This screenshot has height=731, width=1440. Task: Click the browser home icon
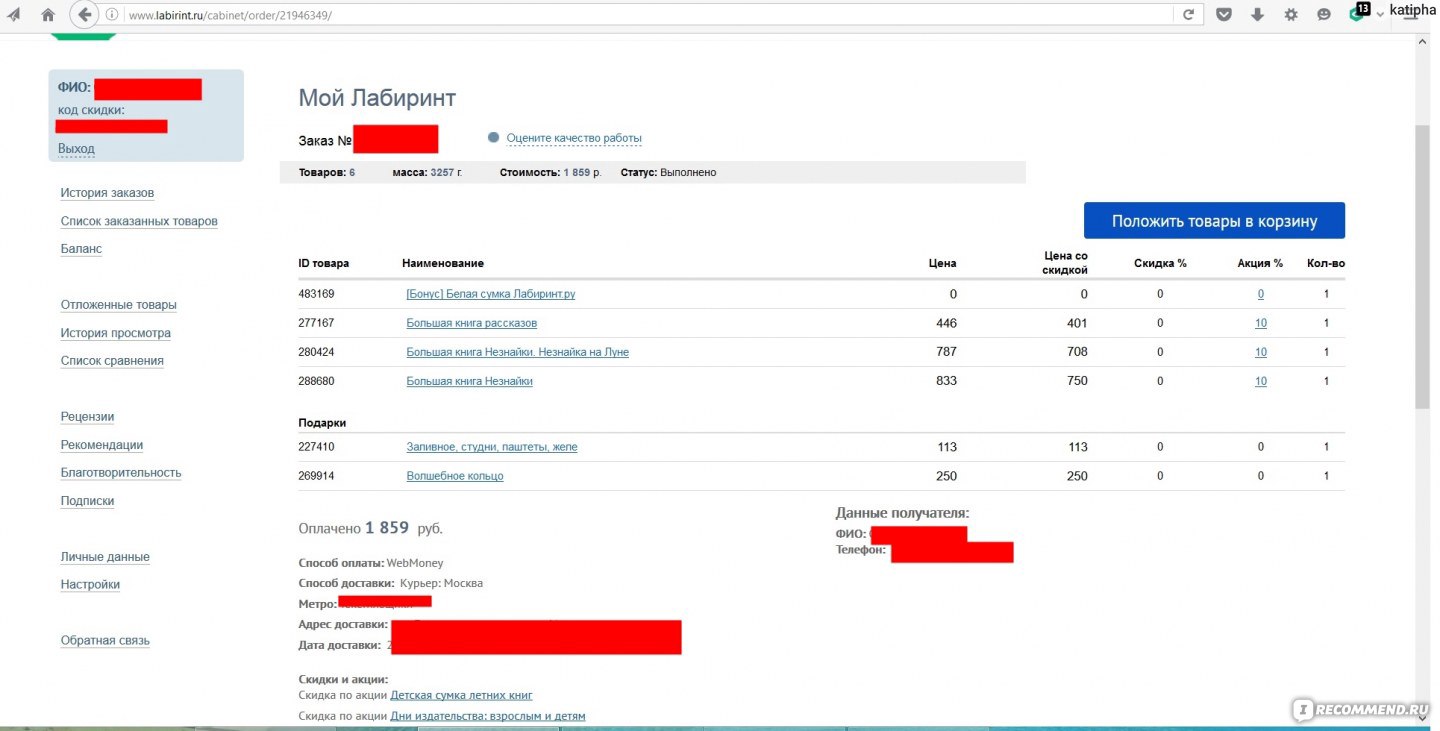click(x=47, y=15)
